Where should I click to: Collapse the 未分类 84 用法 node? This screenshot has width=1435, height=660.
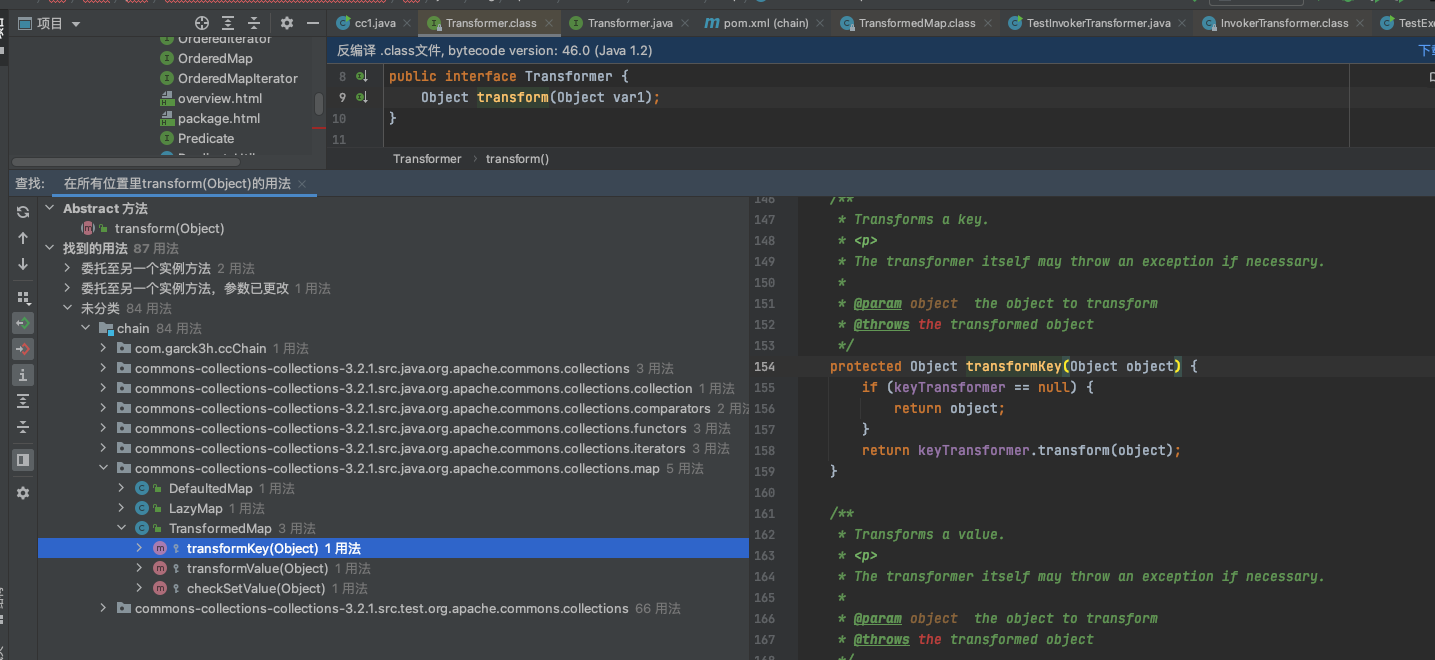pos(68,308)
